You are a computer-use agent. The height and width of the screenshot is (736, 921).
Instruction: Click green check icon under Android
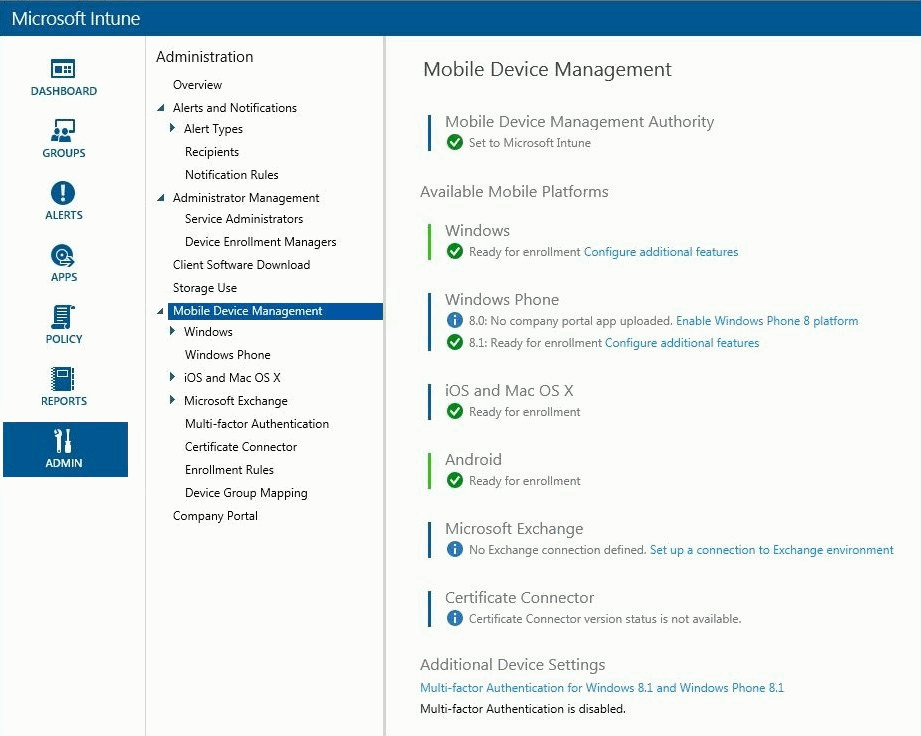(x=455, y=480)
